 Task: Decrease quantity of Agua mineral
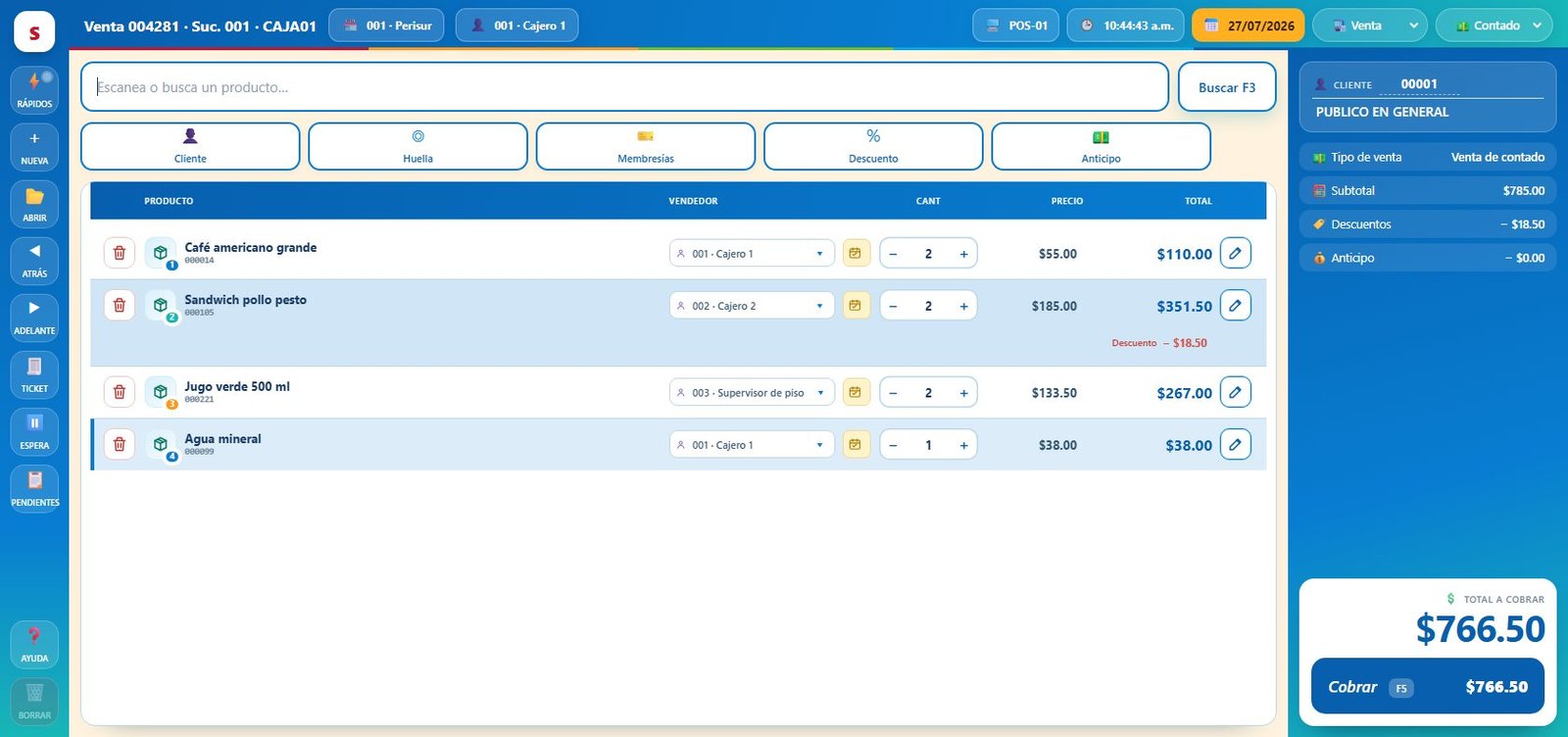click(893, 445)
